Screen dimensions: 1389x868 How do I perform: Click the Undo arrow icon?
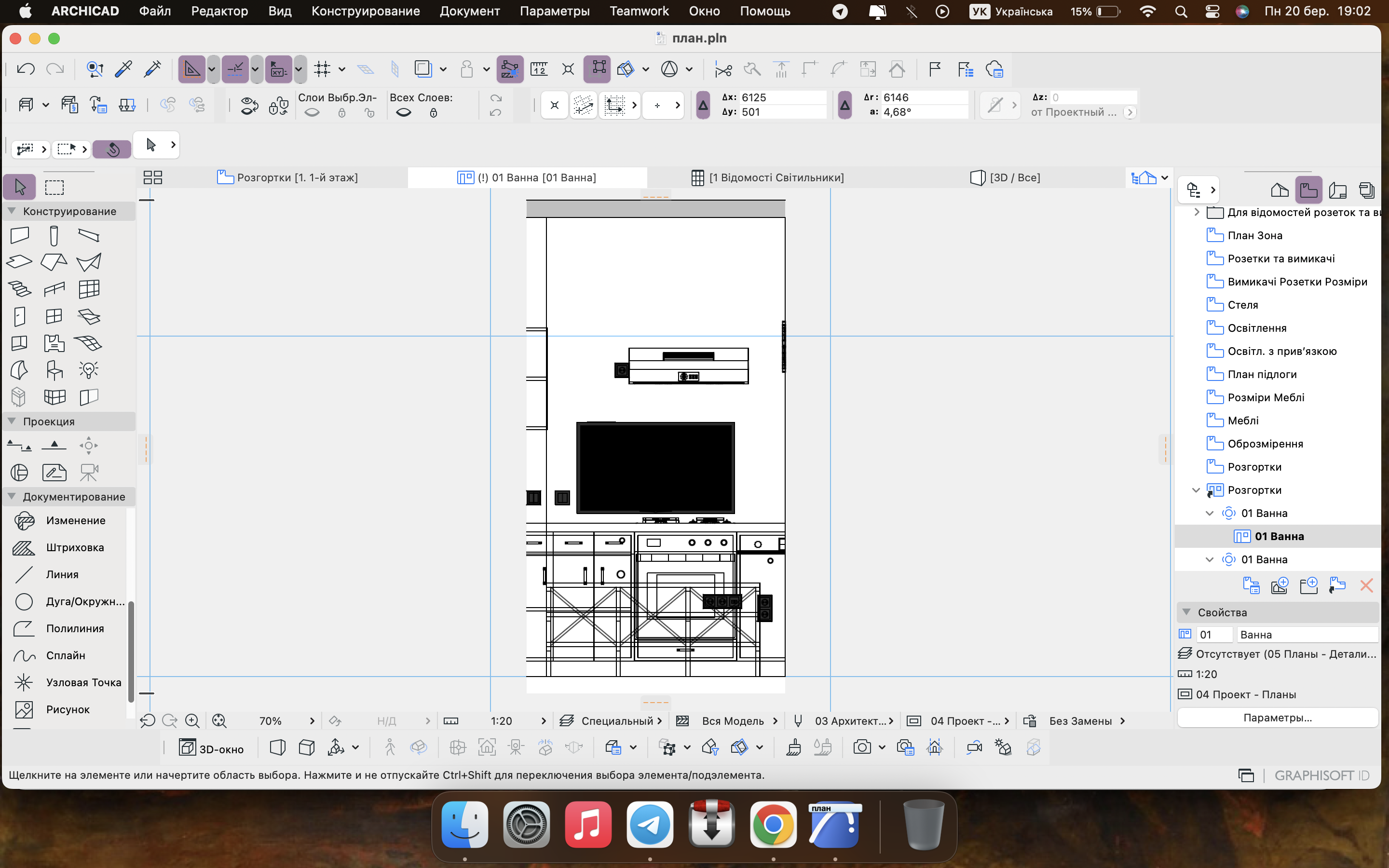[26, 69]
